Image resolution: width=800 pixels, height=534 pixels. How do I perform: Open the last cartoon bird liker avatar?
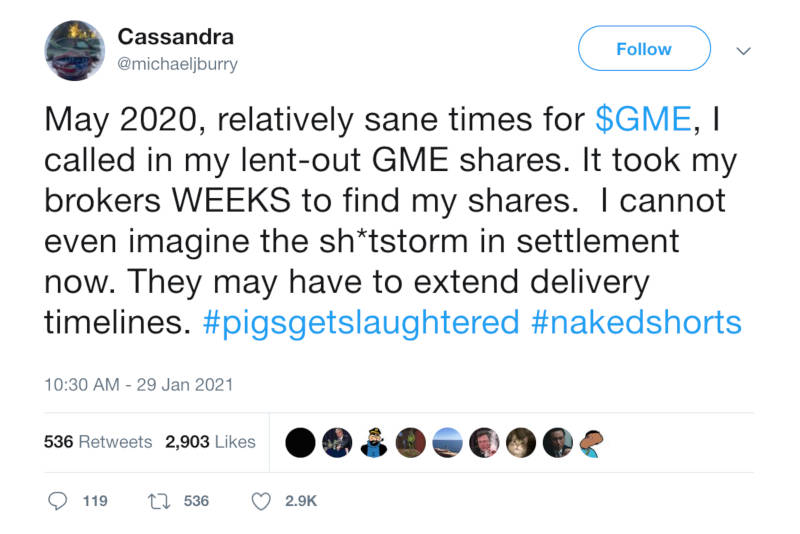tap(592, 443)
